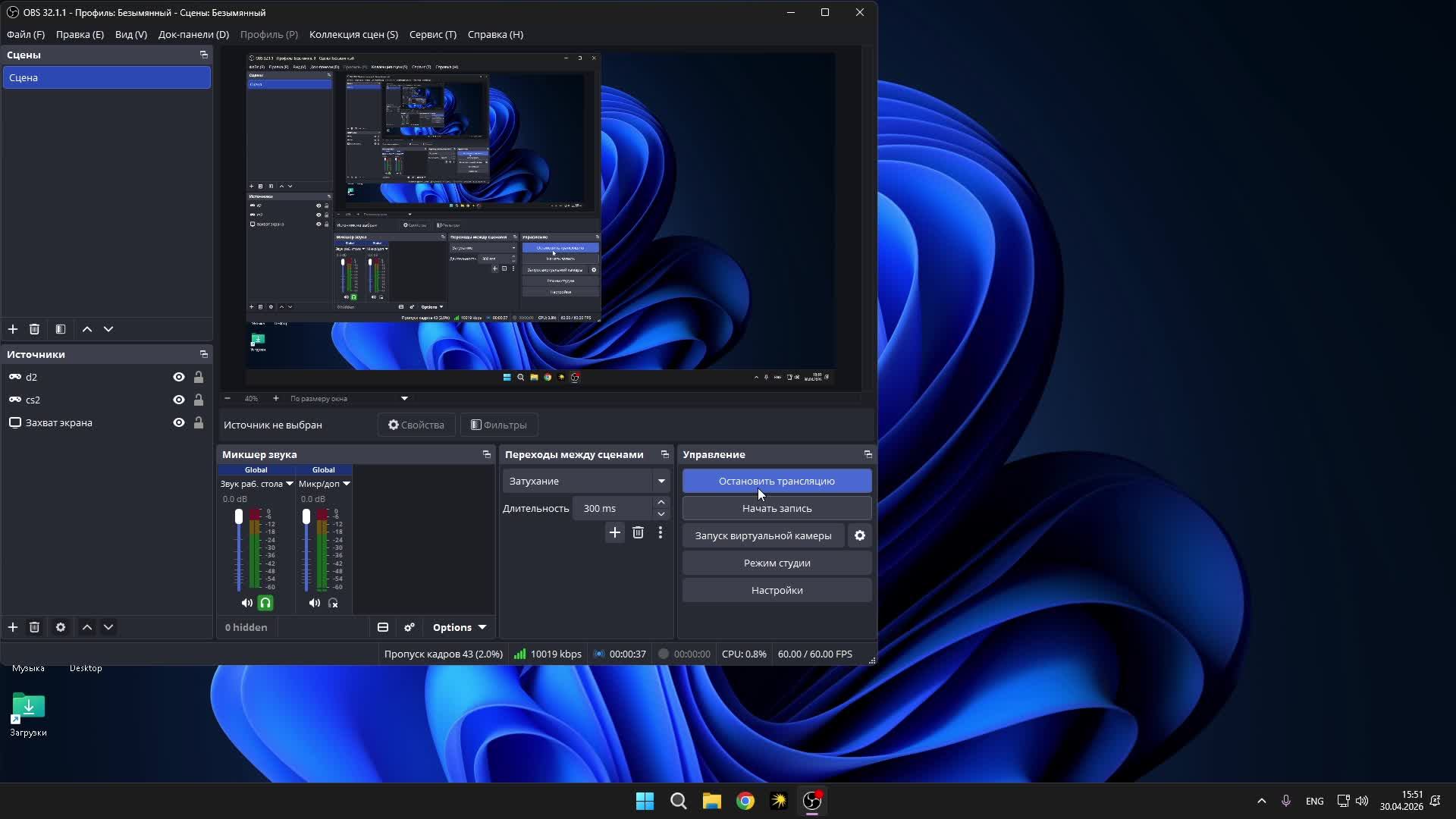Hide the d2 source using eye icon
The image size is (1456, 819).
pos(179,377)
